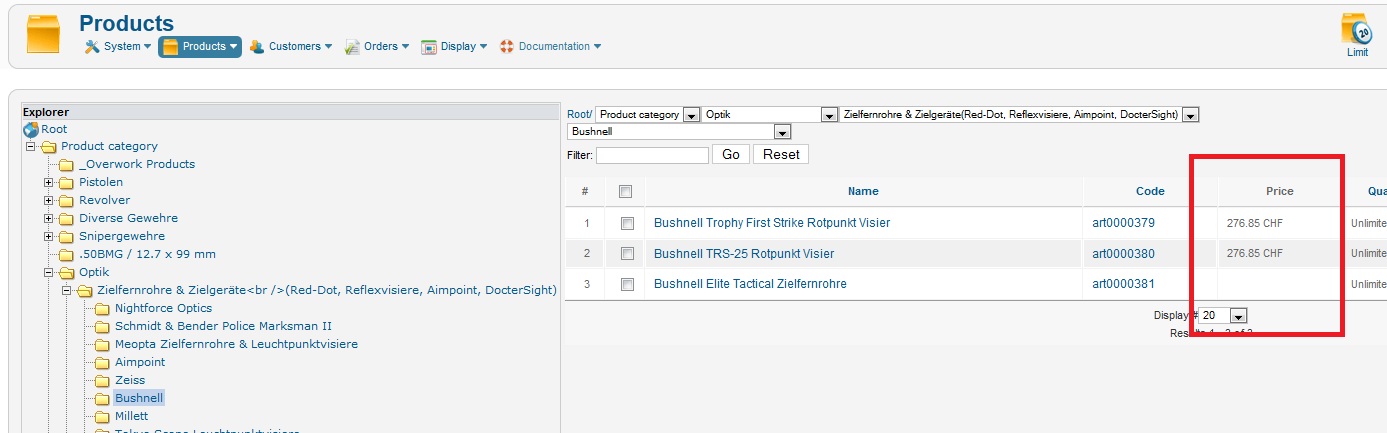This screenshot has height=433, width=1387.
Task: Click the Aimpoint folder icon
Action: pos(103,362)
